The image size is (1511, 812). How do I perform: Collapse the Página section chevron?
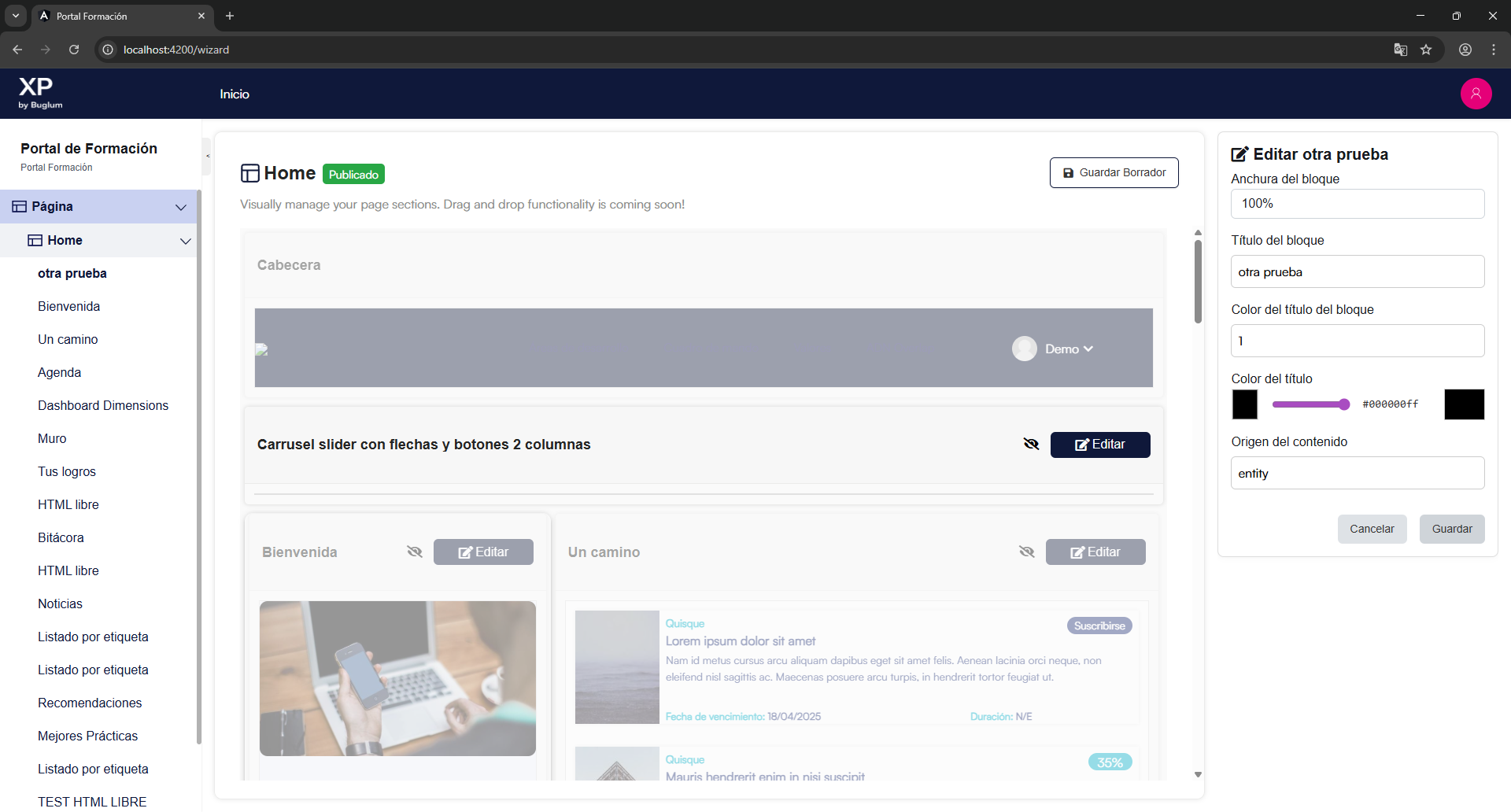[x=181, y=207]
